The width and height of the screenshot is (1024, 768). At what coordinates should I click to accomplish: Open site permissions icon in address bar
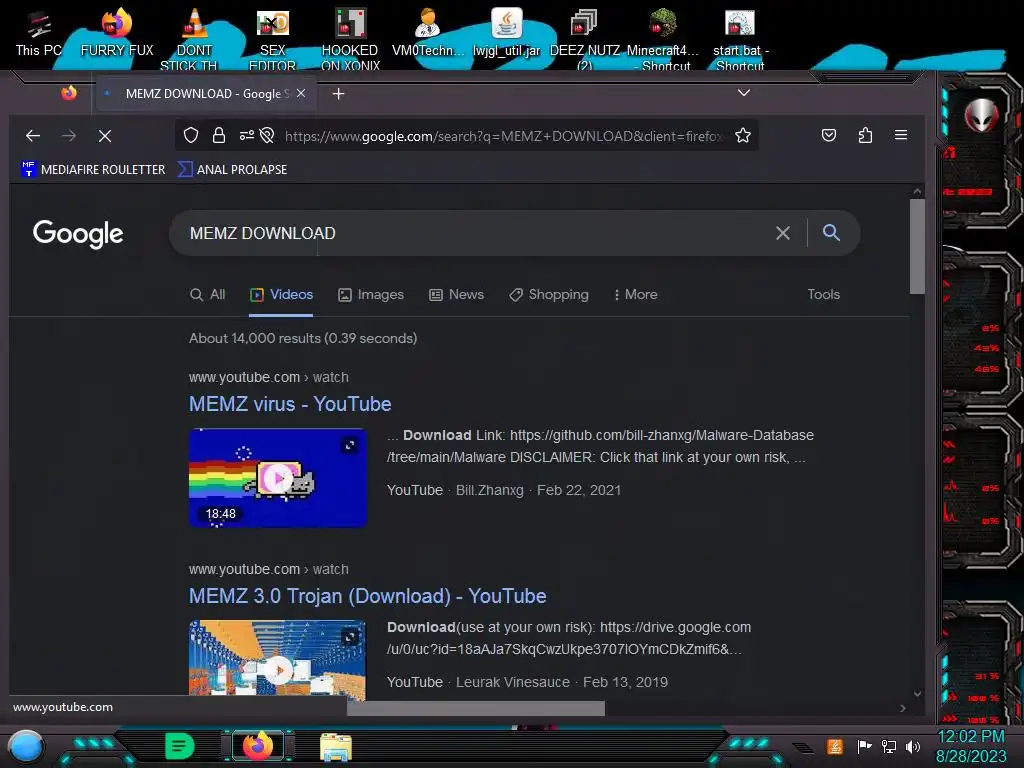coord(246,135)
